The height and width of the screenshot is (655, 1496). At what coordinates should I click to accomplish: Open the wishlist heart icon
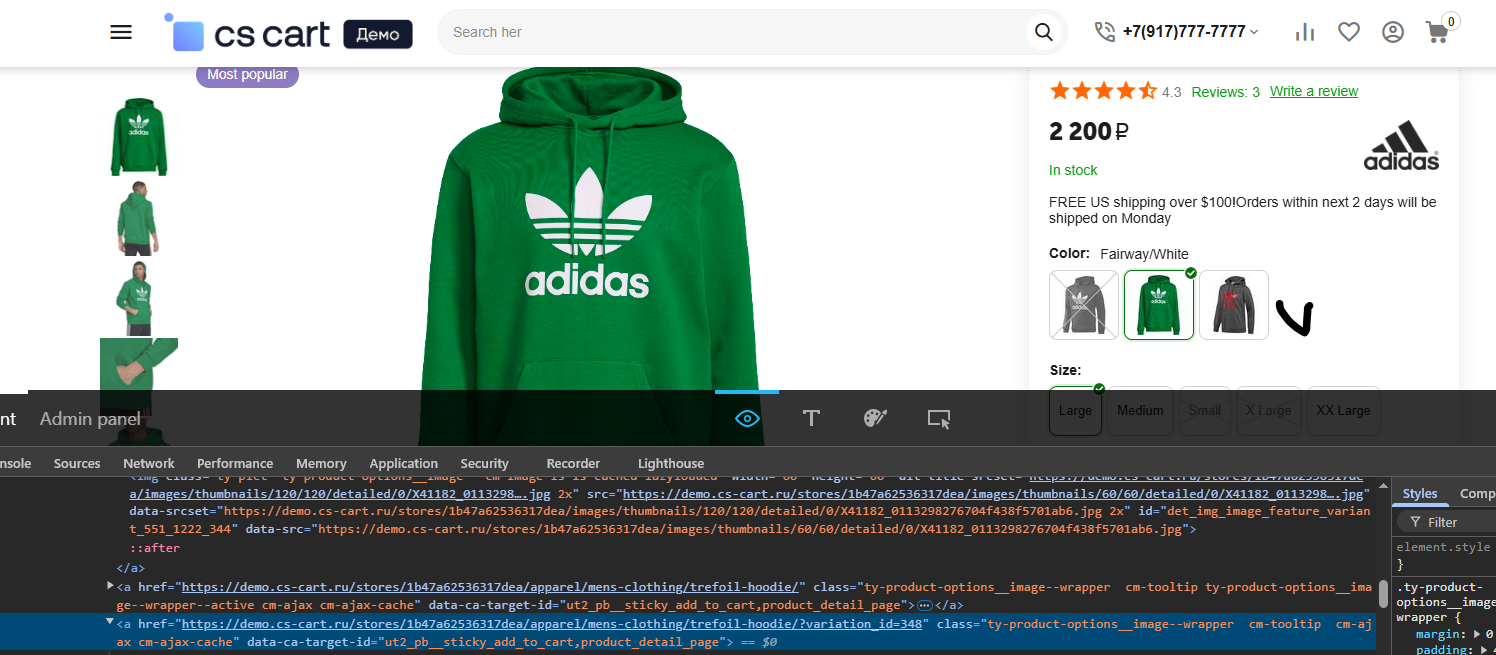tap(1349, 32)
